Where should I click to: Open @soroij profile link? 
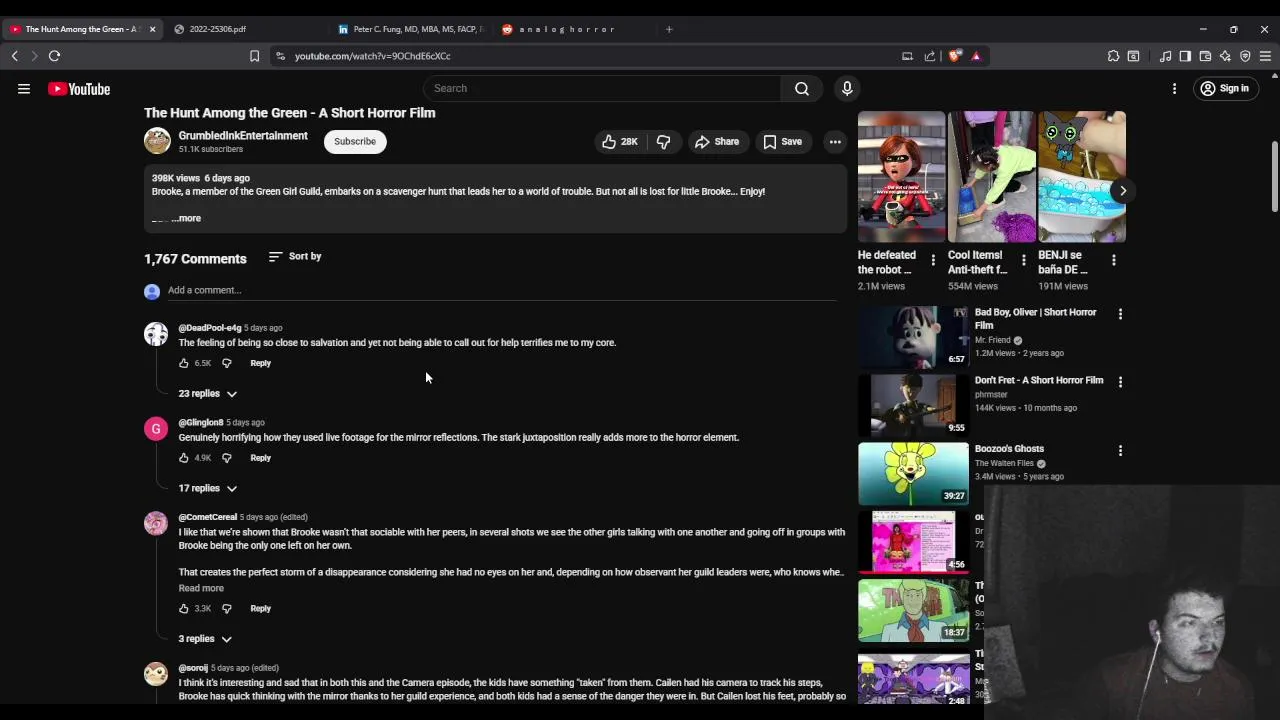pos(193,668)
